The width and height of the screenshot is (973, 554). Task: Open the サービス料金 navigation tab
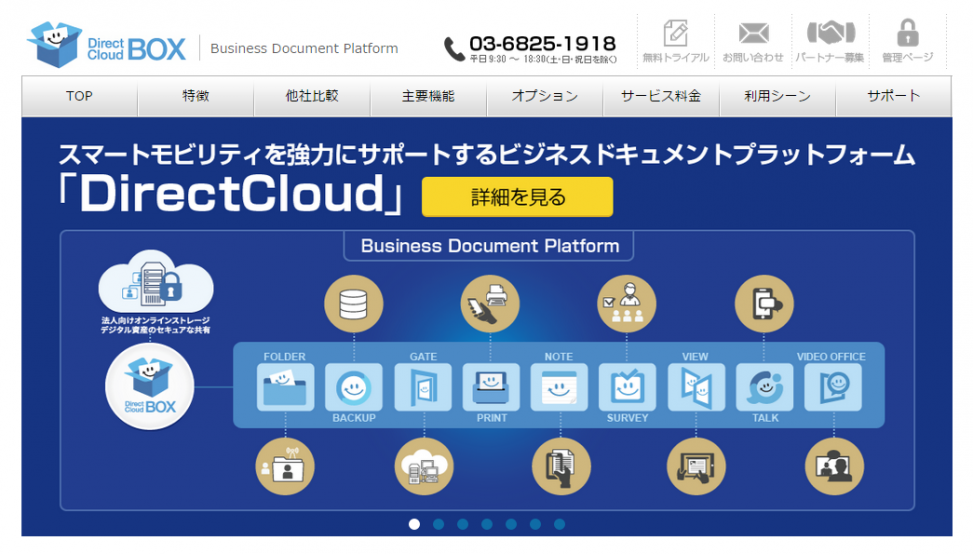(661, 96)
